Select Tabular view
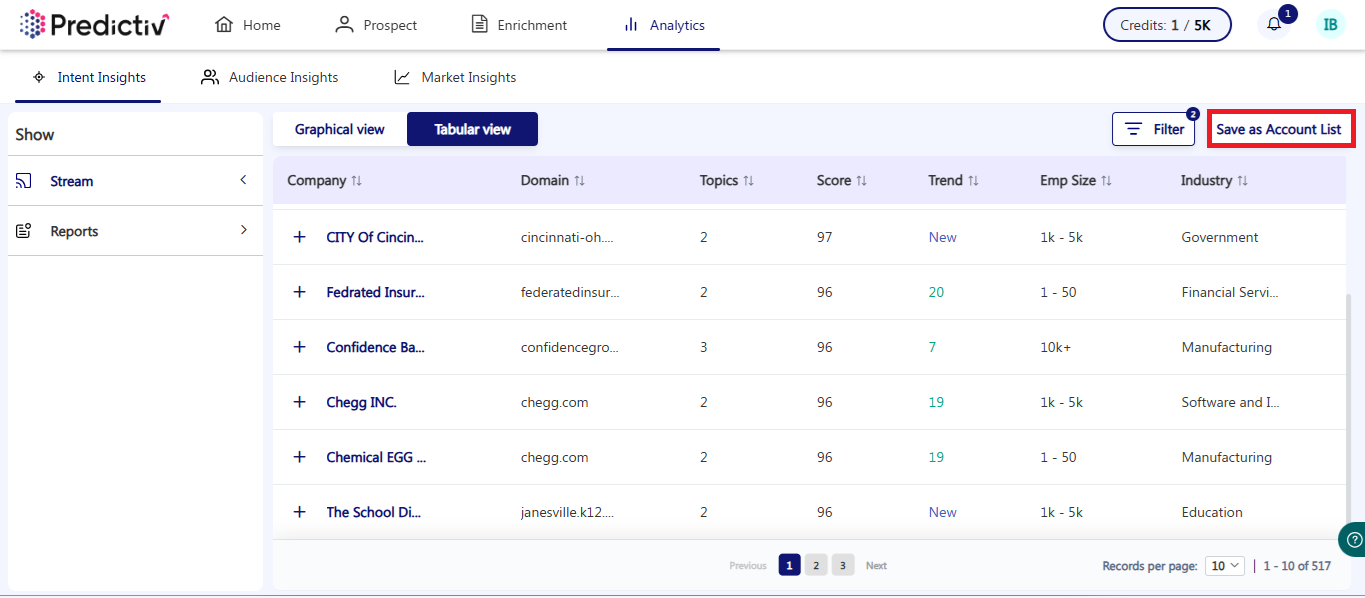1365x598 pixels. (x=472, y=129)
